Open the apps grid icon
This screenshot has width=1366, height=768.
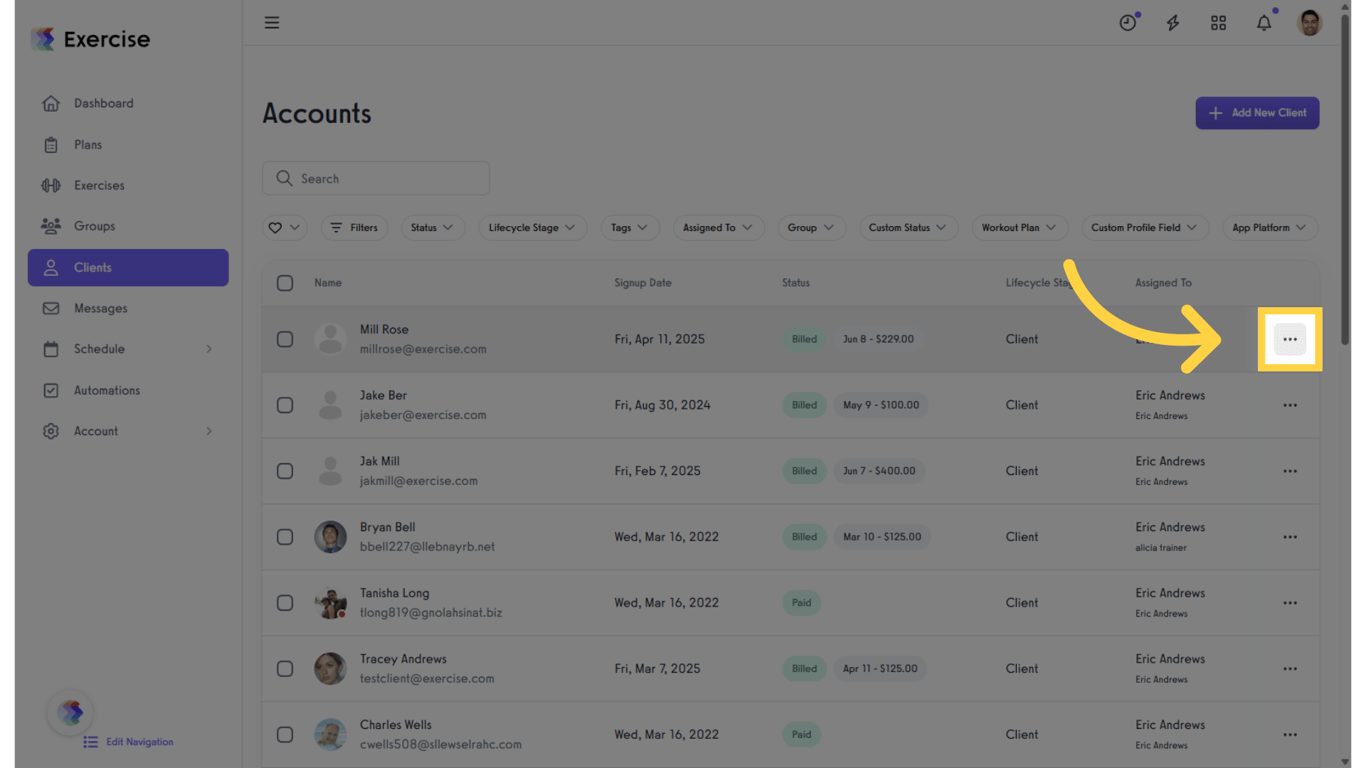click(1218, 22)
